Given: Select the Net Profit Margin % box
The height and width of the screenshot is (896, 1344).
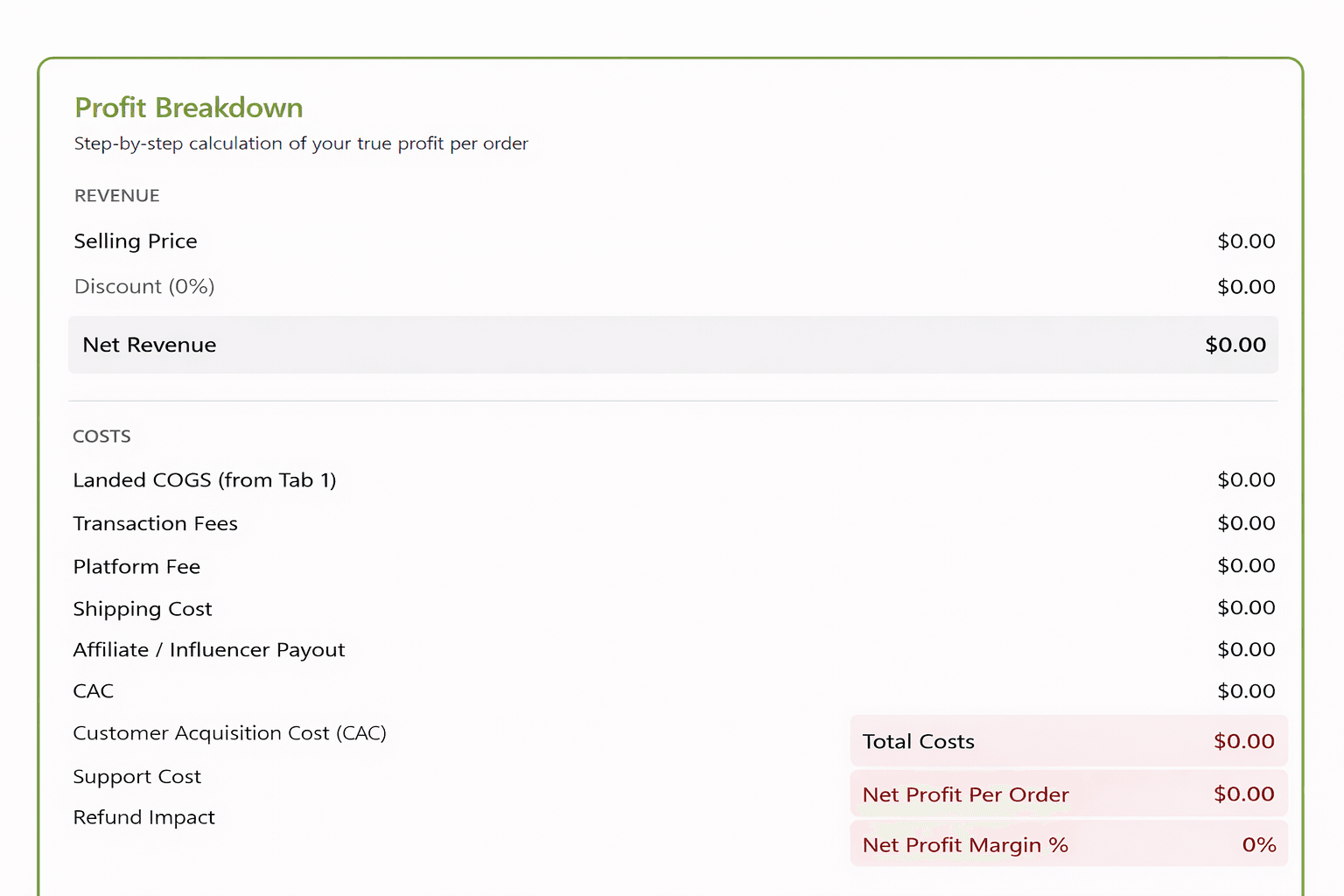Looking at the screenshot, I should [x=1067, y=843].
